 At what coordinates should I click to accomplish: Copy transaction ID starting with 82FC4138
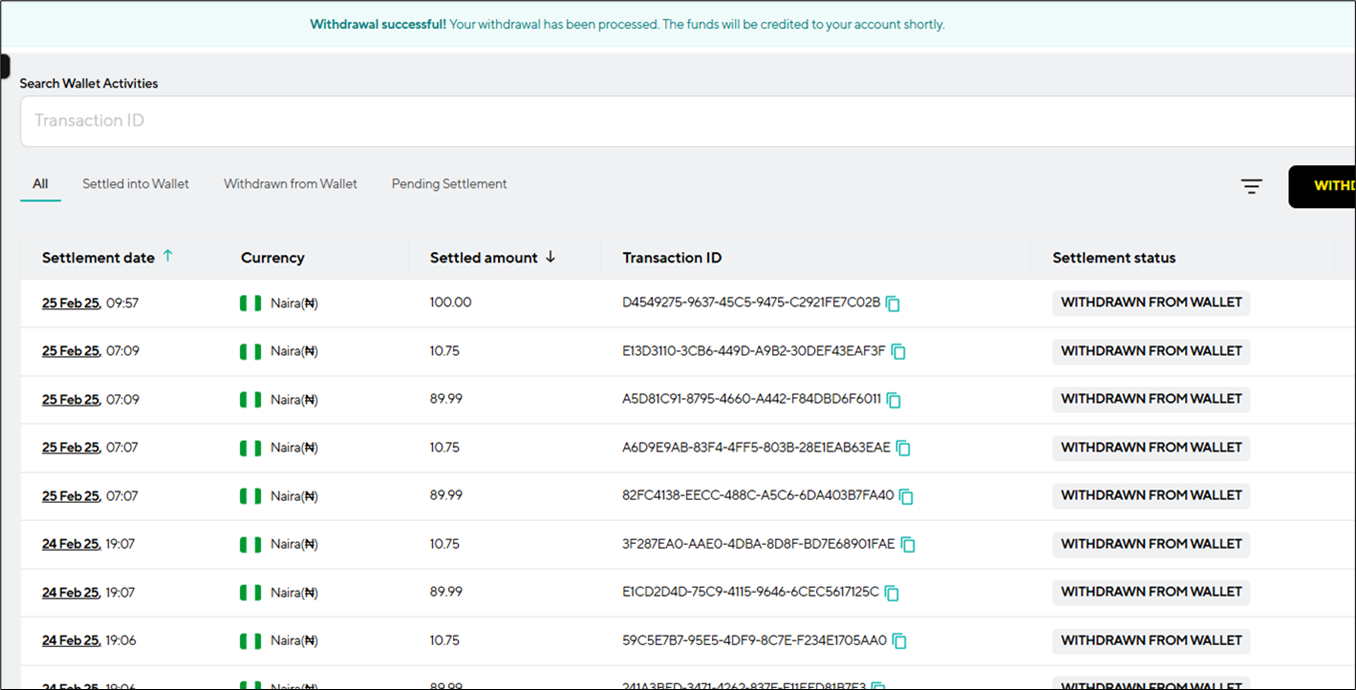coord(906,496)
